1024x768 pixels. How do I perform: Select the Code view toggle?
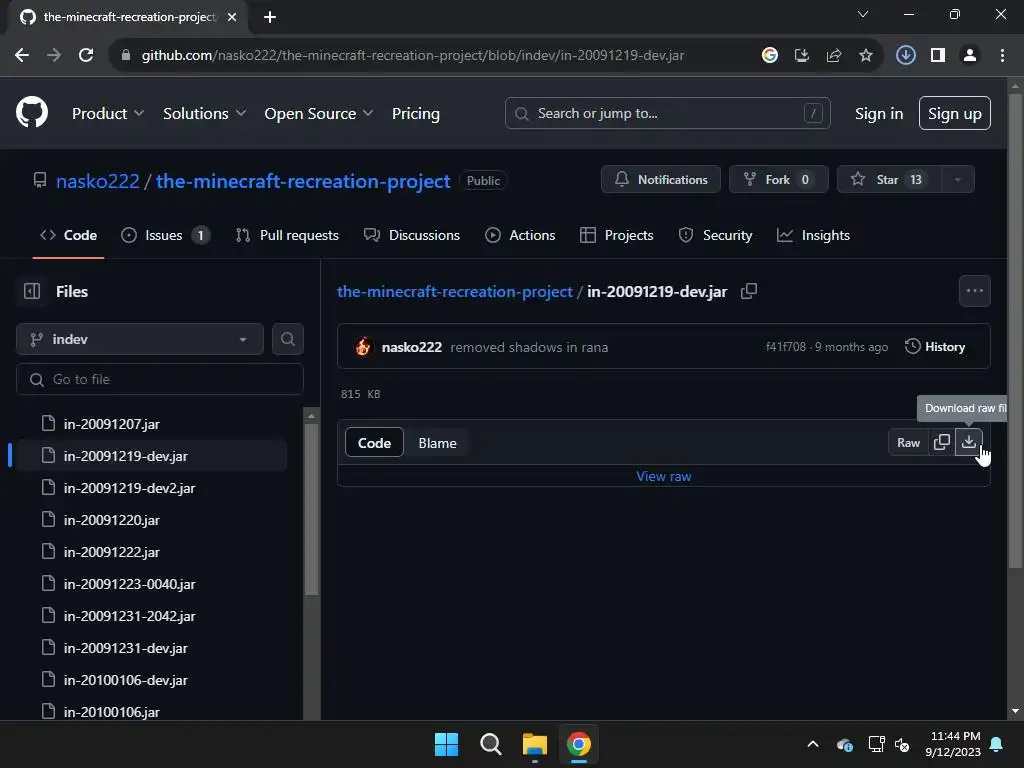[x=374, y=443]
